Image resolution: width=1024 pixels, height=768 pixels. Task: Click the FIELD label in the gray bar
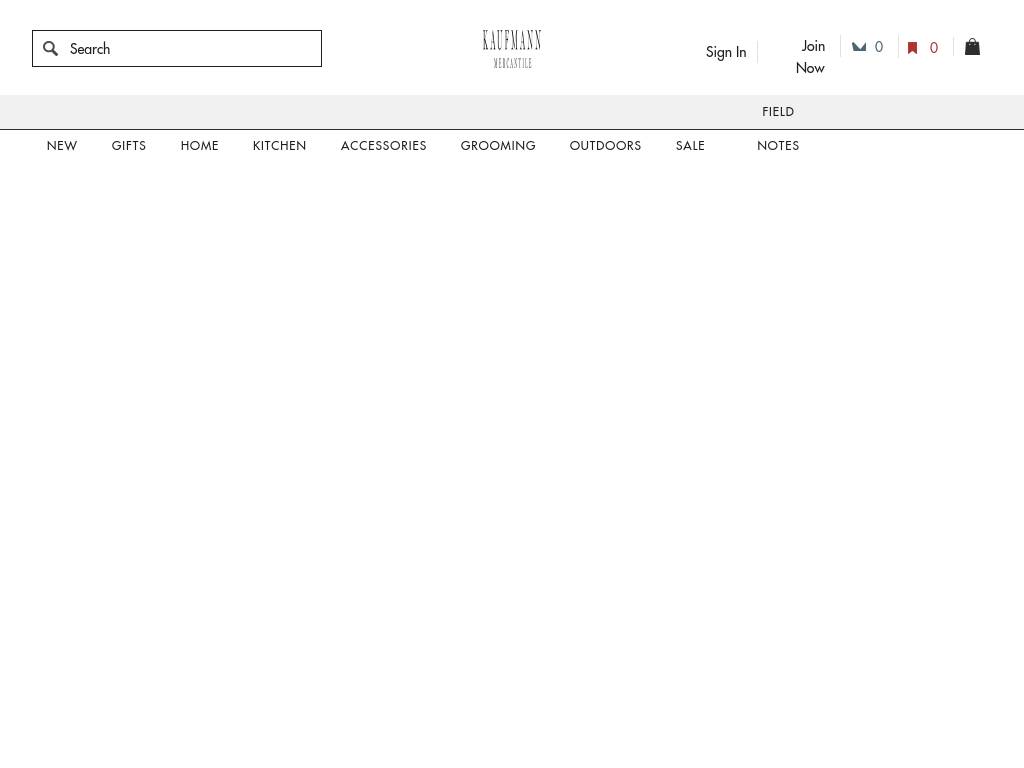click(x=778, y=112)
